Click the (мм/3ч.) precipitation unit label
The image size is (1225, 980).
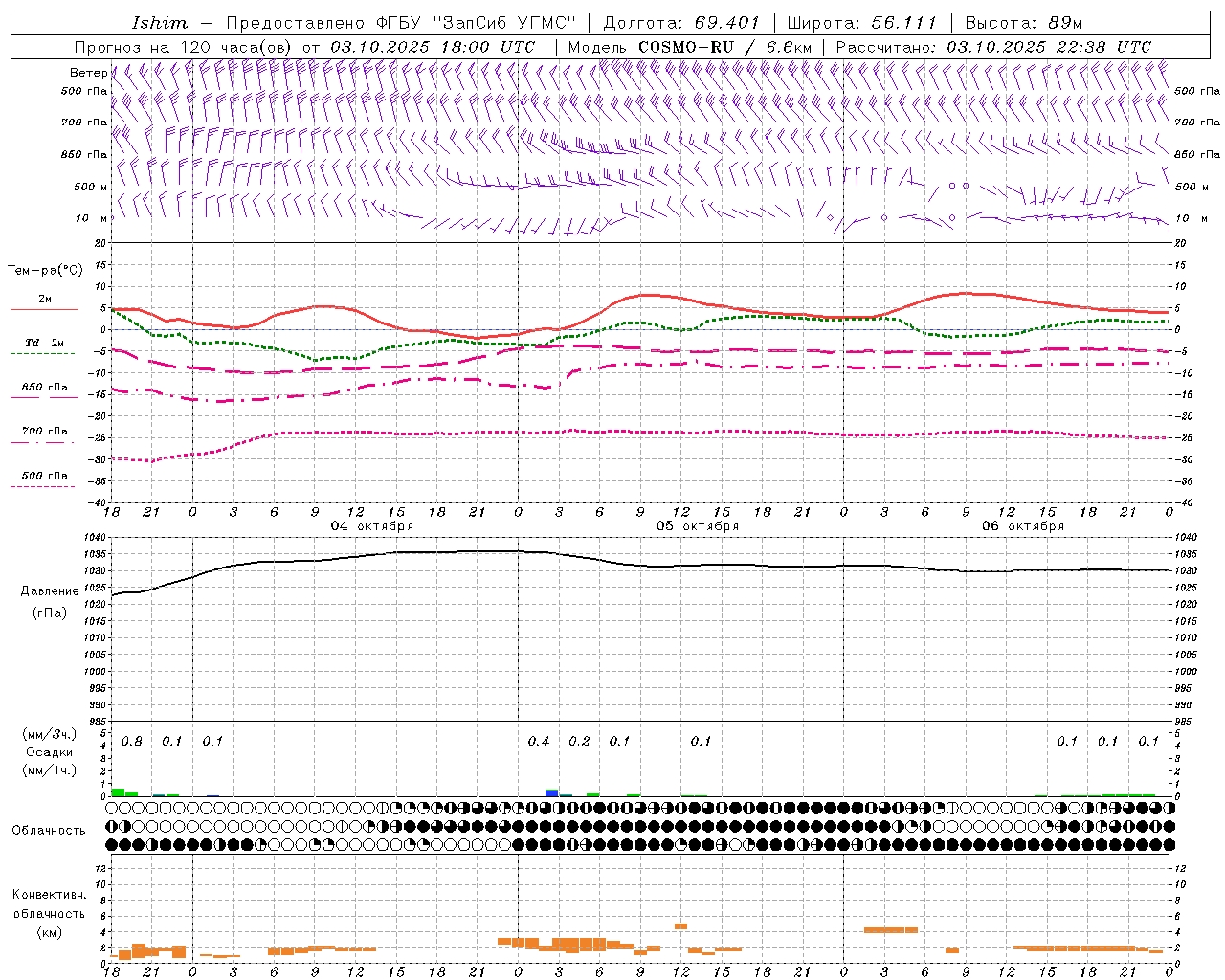(x=49, y=734)
